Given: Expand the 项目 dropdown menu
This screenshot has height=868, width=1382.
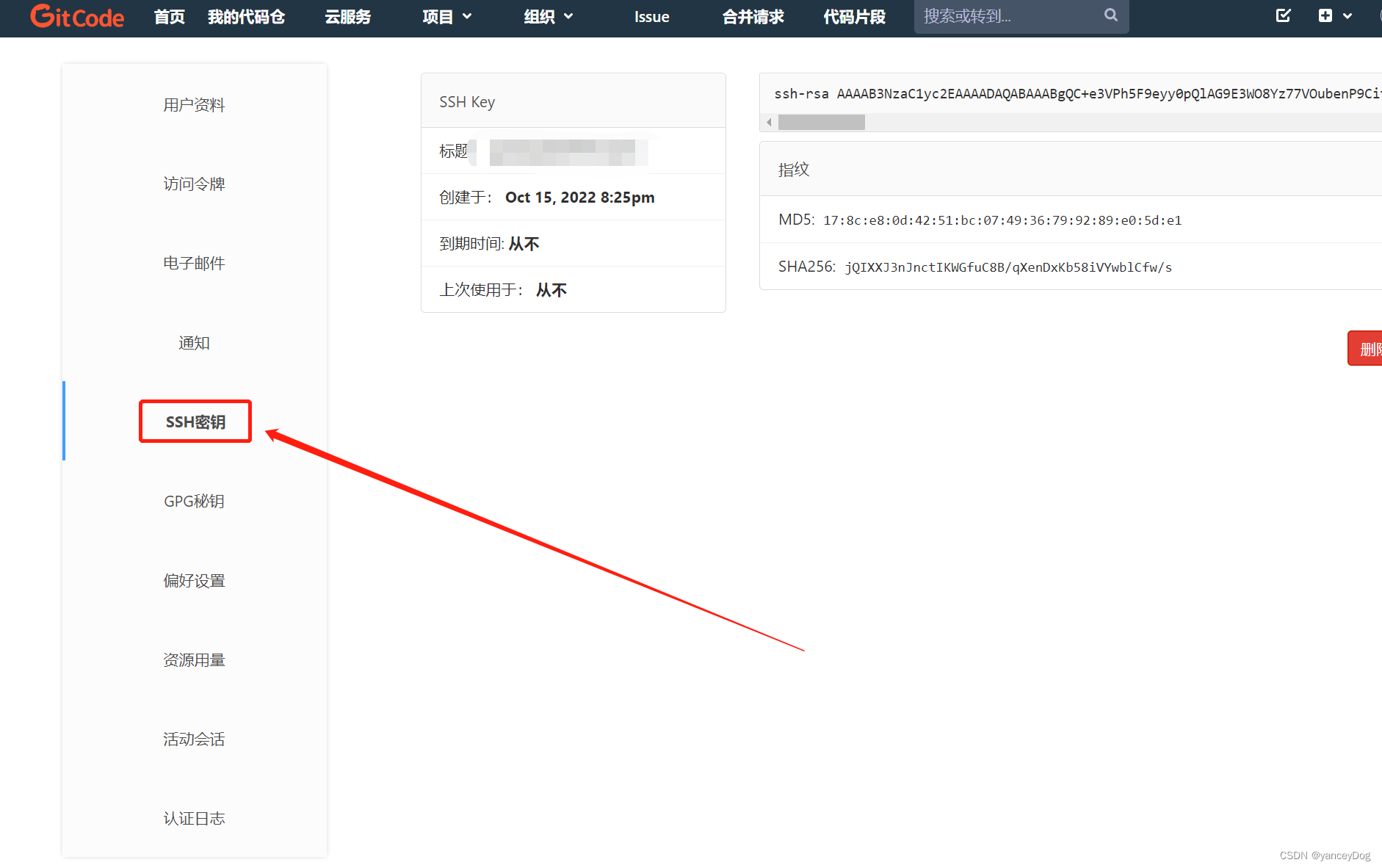Looking at the screenshot, I should 446,16.
